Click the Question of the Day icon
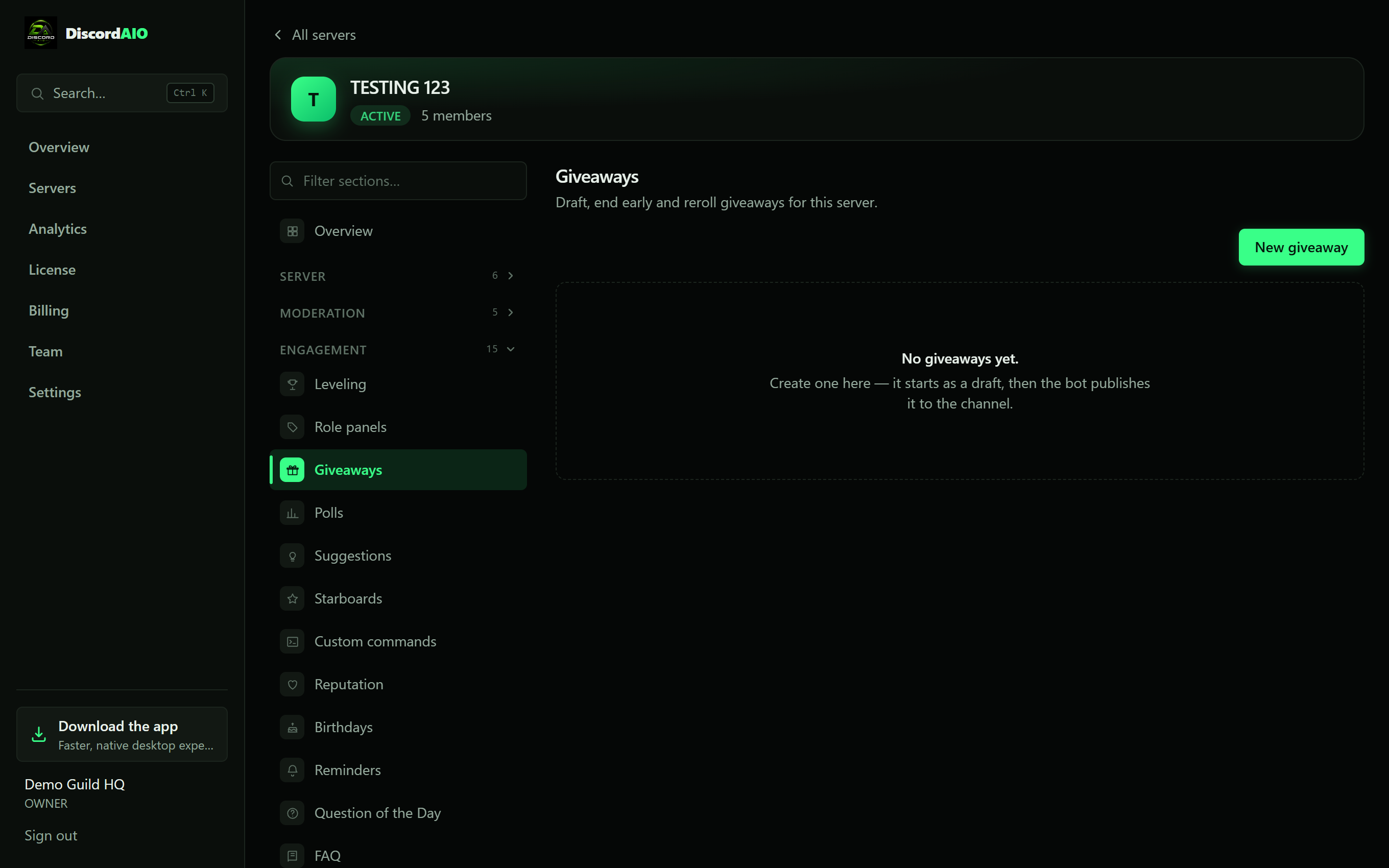 click(x=292, y=813)
